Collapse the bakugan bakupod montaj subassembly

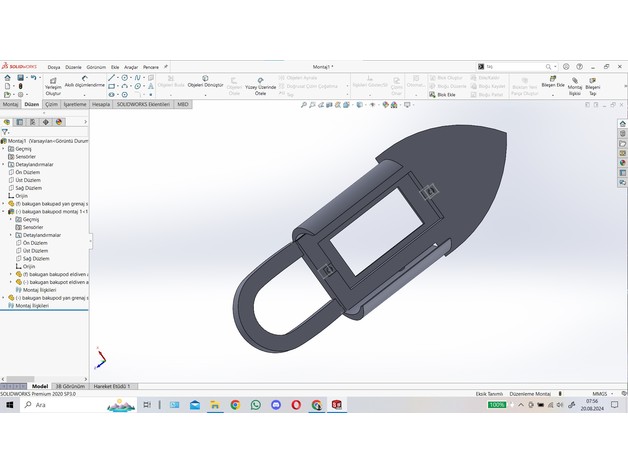click(4, 212)
